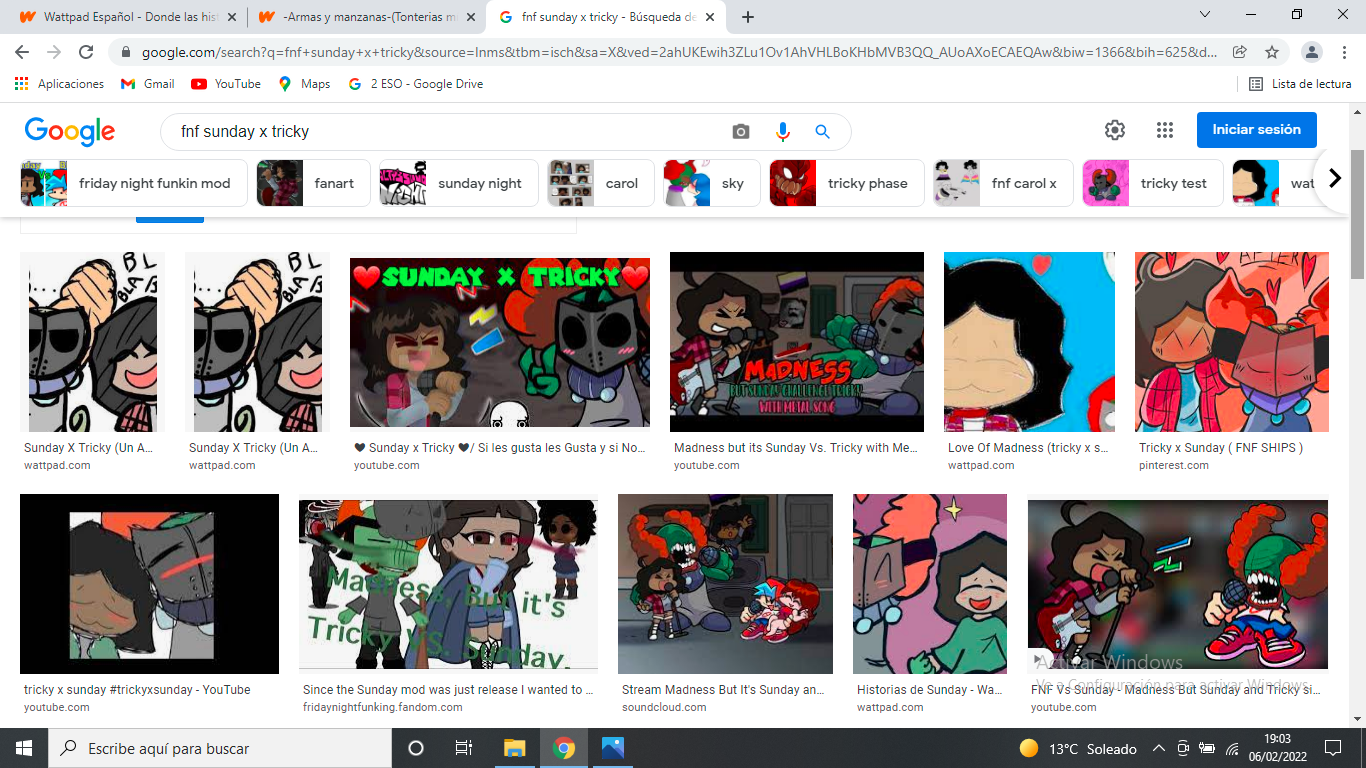This screenshot has height=768, width=1366.
Task: Switch to Armas y manzanas tab
Action: (x=366, y=17)
